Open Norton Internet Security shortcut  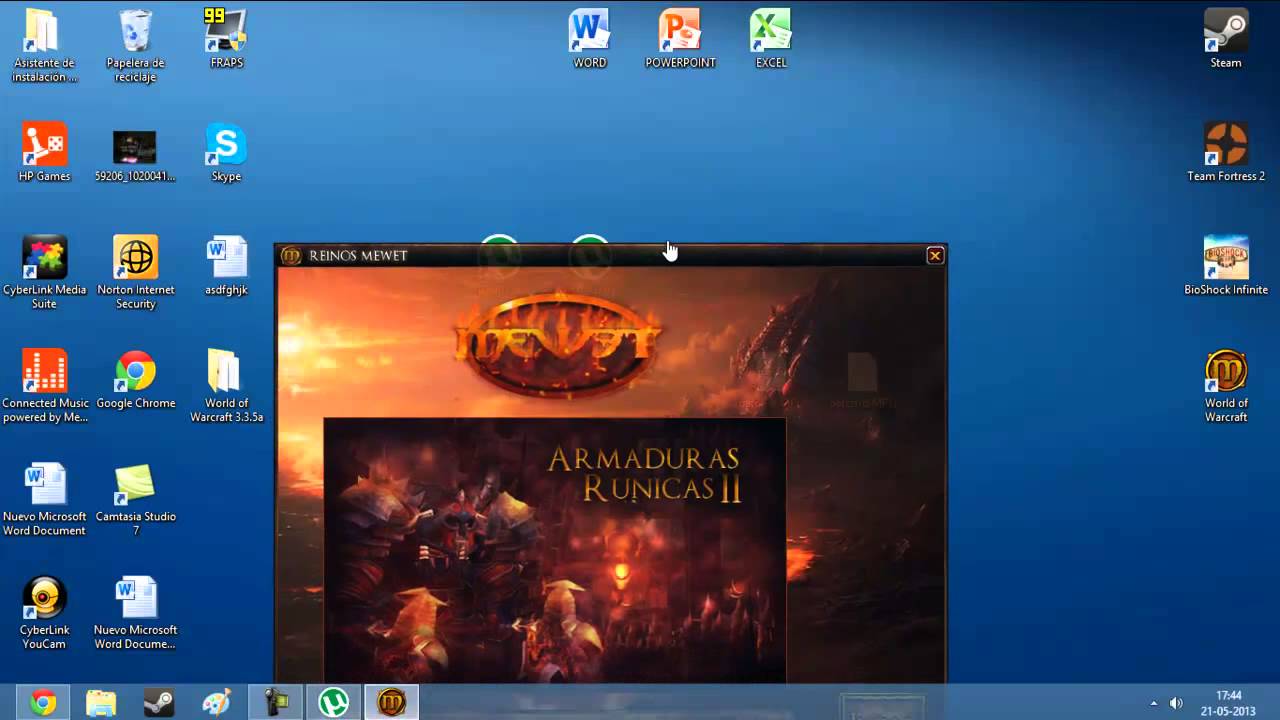(x=135, y=273)
